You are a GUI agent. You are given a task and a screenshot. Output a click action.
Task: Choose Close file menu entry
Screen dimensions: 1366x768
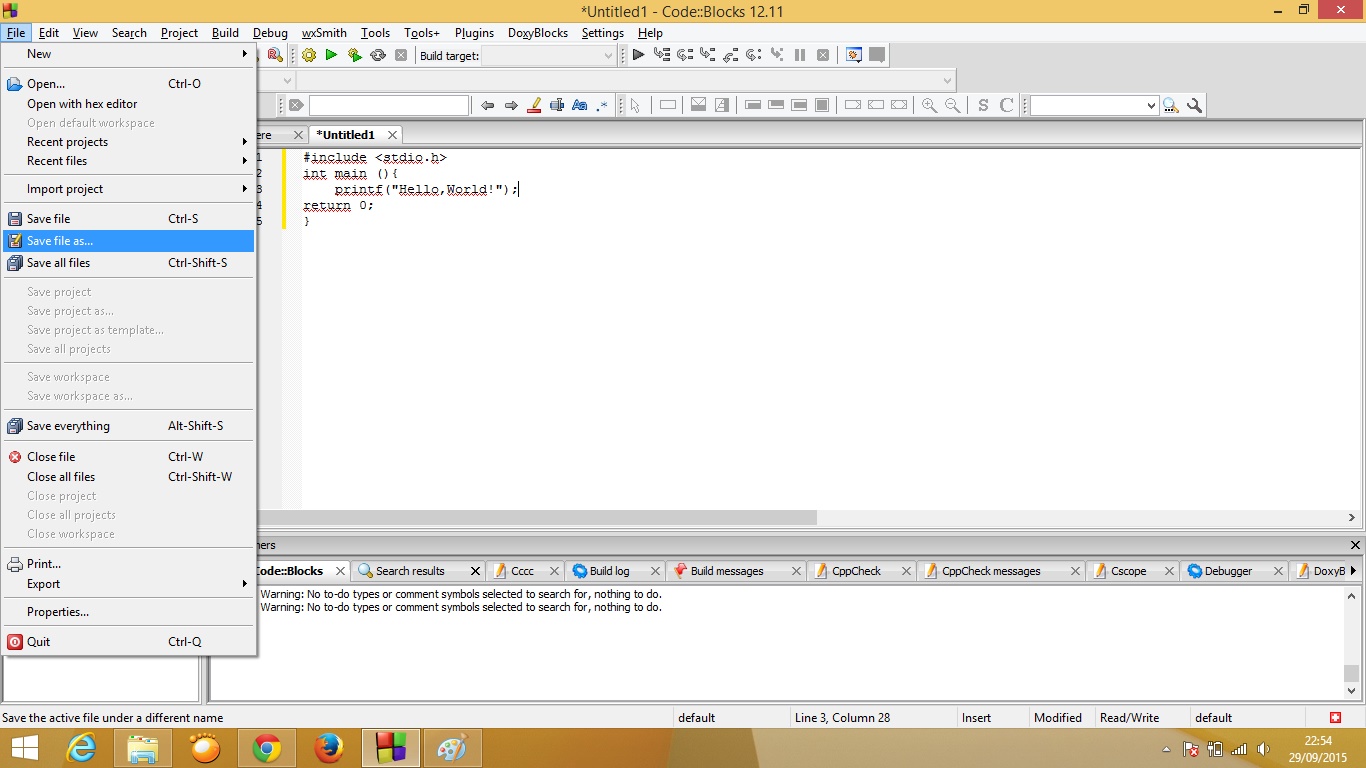(128, 457)
